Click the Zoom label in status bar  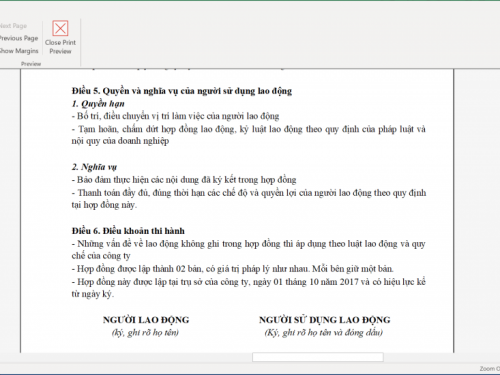(490, 368)
